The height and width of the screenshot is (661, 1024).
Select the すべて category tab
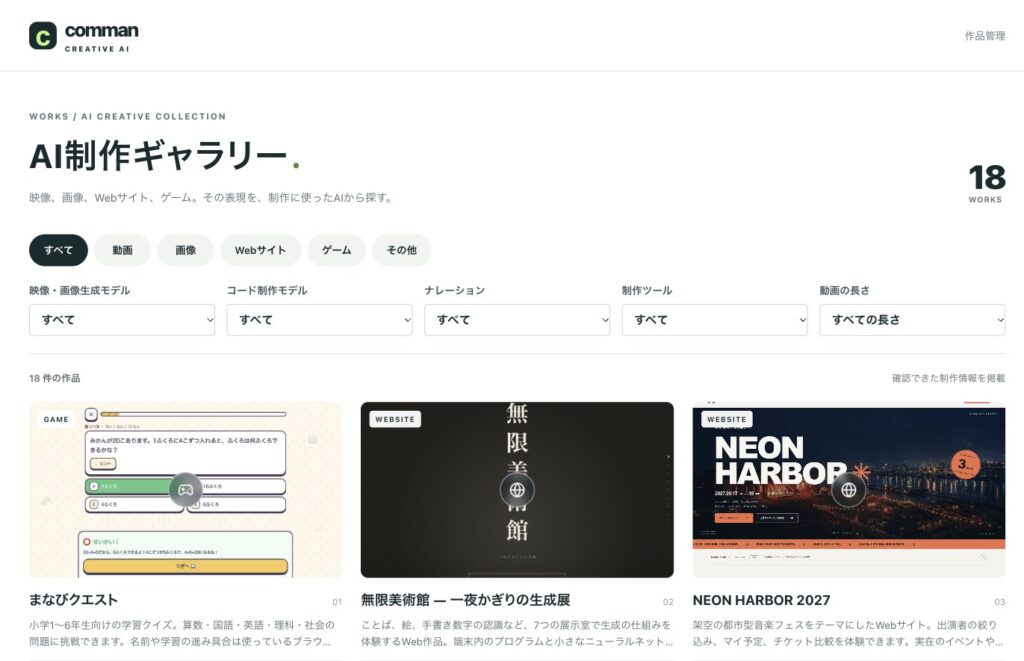(58, 250)
